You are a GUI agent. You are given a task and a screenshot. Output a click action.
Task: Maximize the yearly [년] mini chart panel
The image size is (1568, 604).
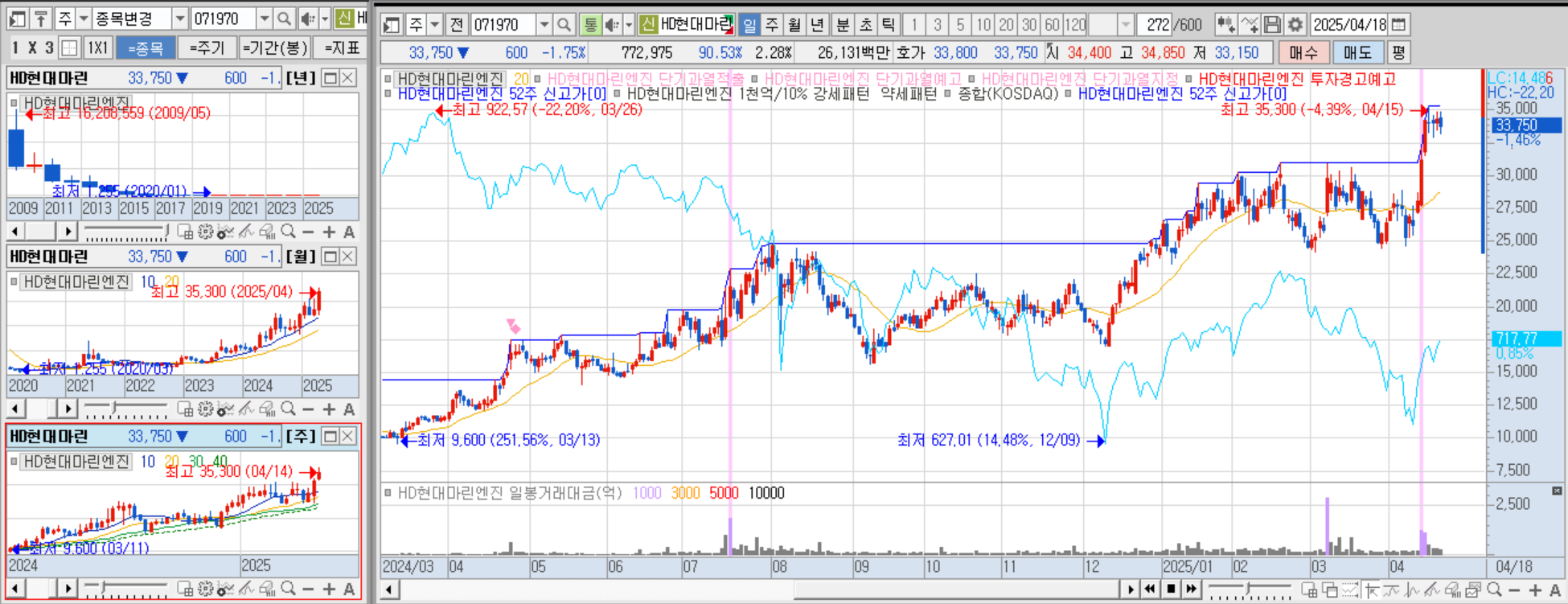pos(330,78)
